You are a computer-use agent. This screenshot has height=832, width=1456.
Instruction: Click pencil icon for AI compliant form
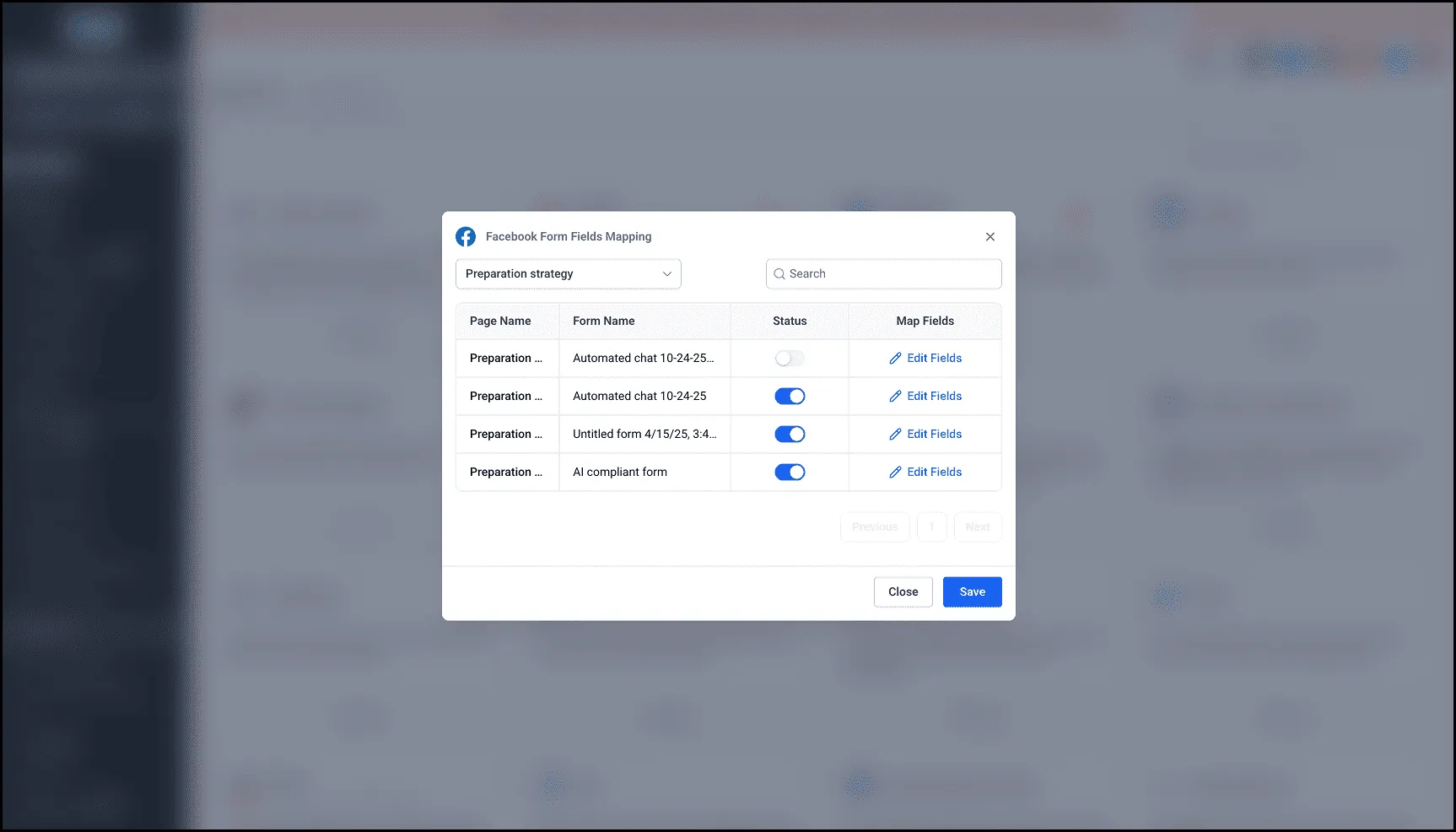point(895,473)
